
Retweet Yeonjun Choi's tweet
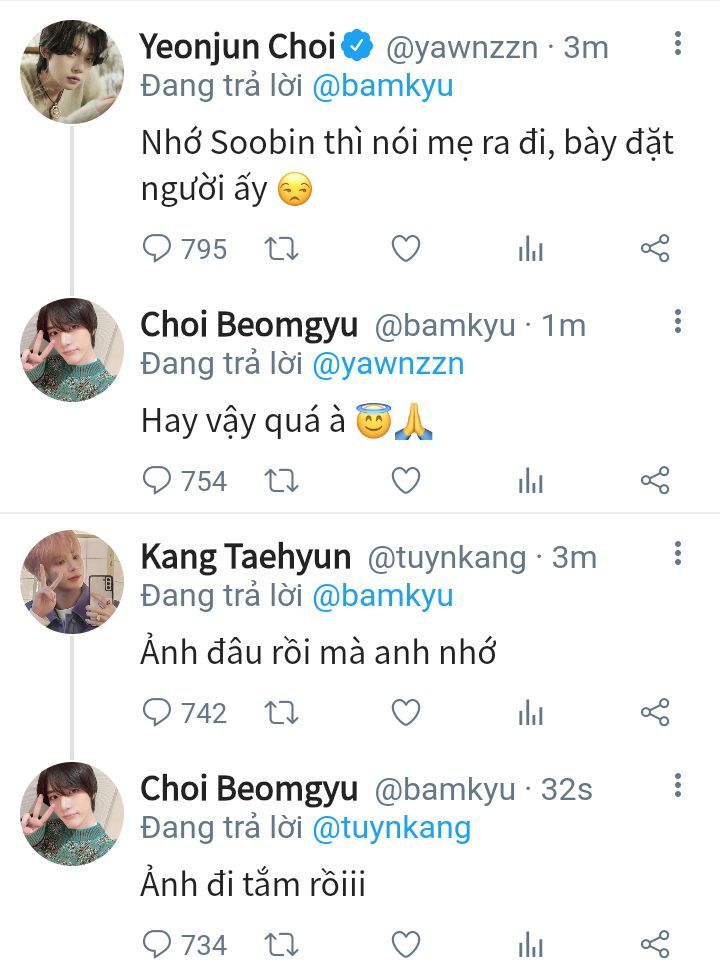click(281, 249)
